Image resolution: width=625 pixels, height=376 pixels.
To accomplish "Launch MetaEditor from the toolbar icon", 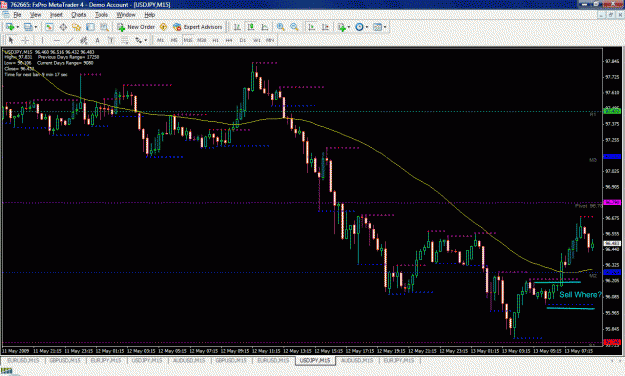I will pos(163,27).
